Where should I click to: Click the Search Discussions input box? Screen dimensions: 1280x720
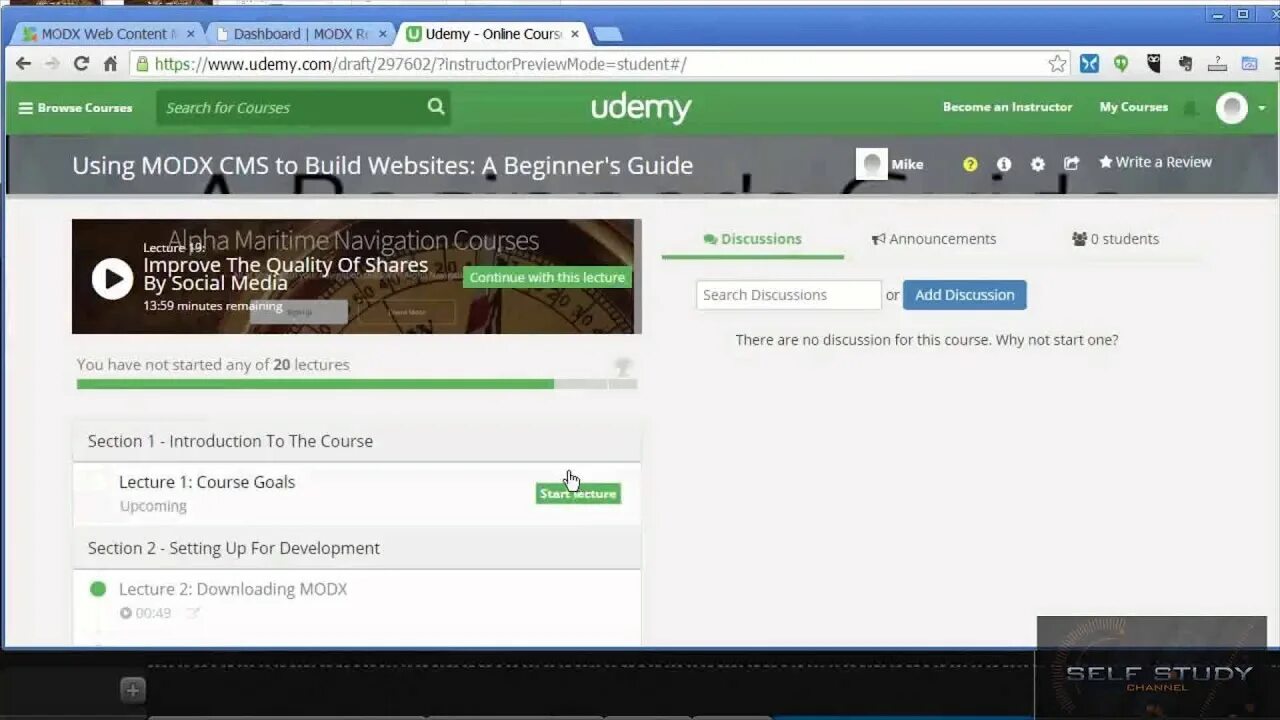point(789,295)
